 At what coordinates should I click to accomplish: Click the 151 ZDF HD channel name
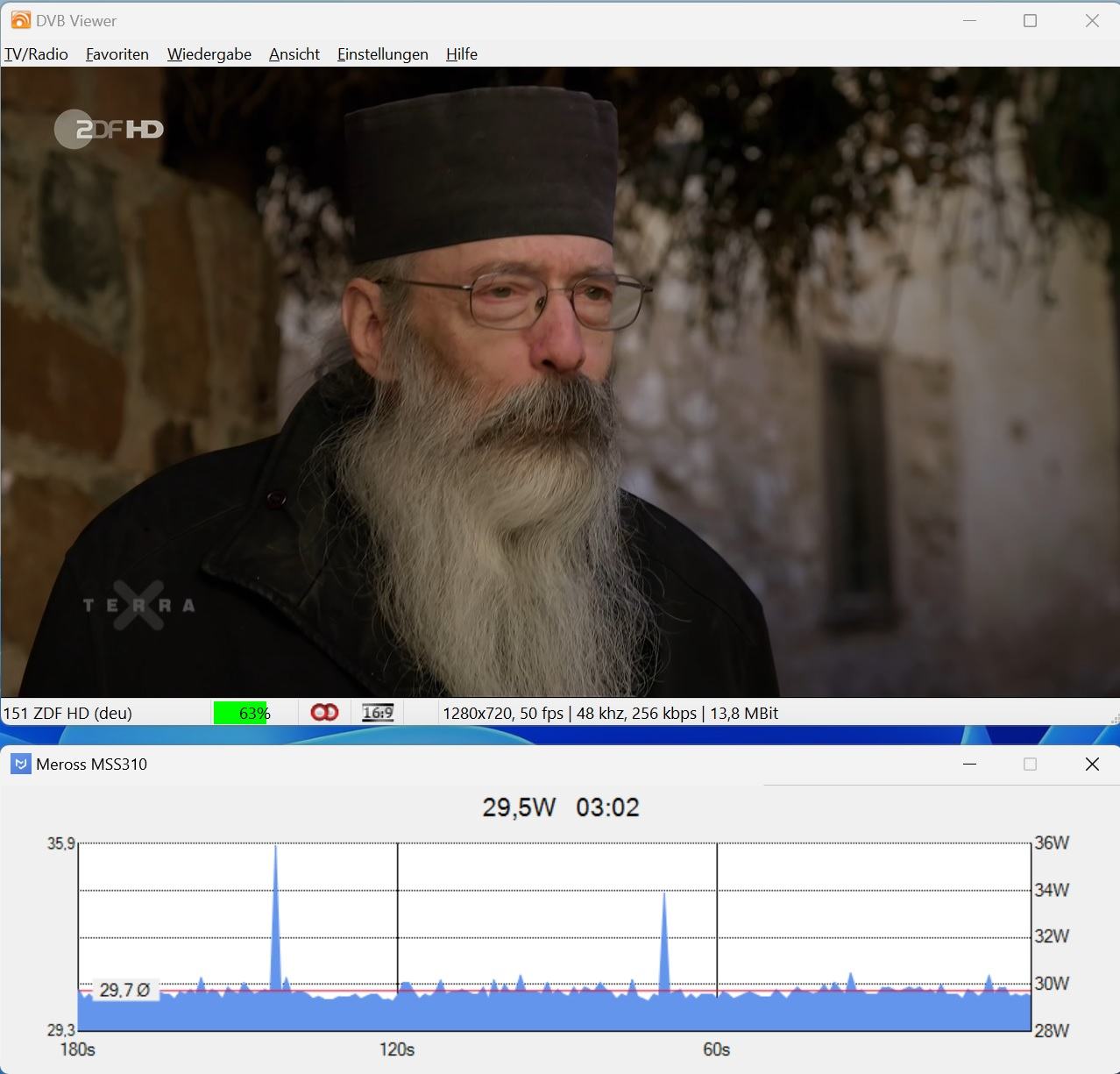67,713
